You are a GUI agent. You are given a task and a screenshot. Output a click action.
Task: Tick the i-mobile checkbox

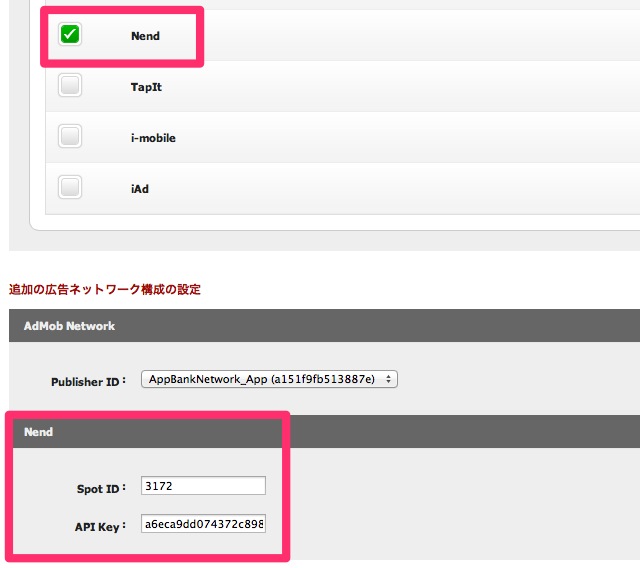(x=70, y=136)
